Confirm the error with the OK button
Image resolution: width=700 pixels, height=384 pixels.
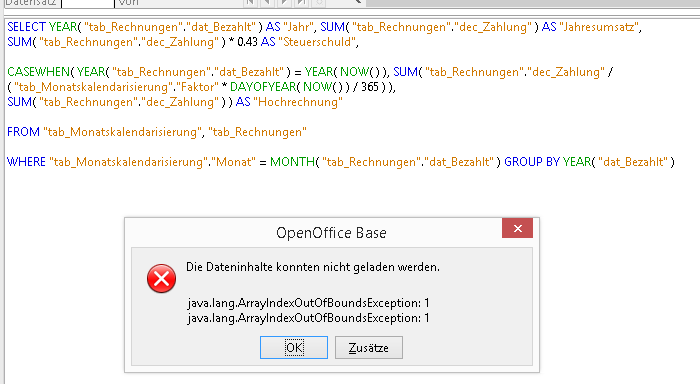pyautogui.click(x=294, y=347)
